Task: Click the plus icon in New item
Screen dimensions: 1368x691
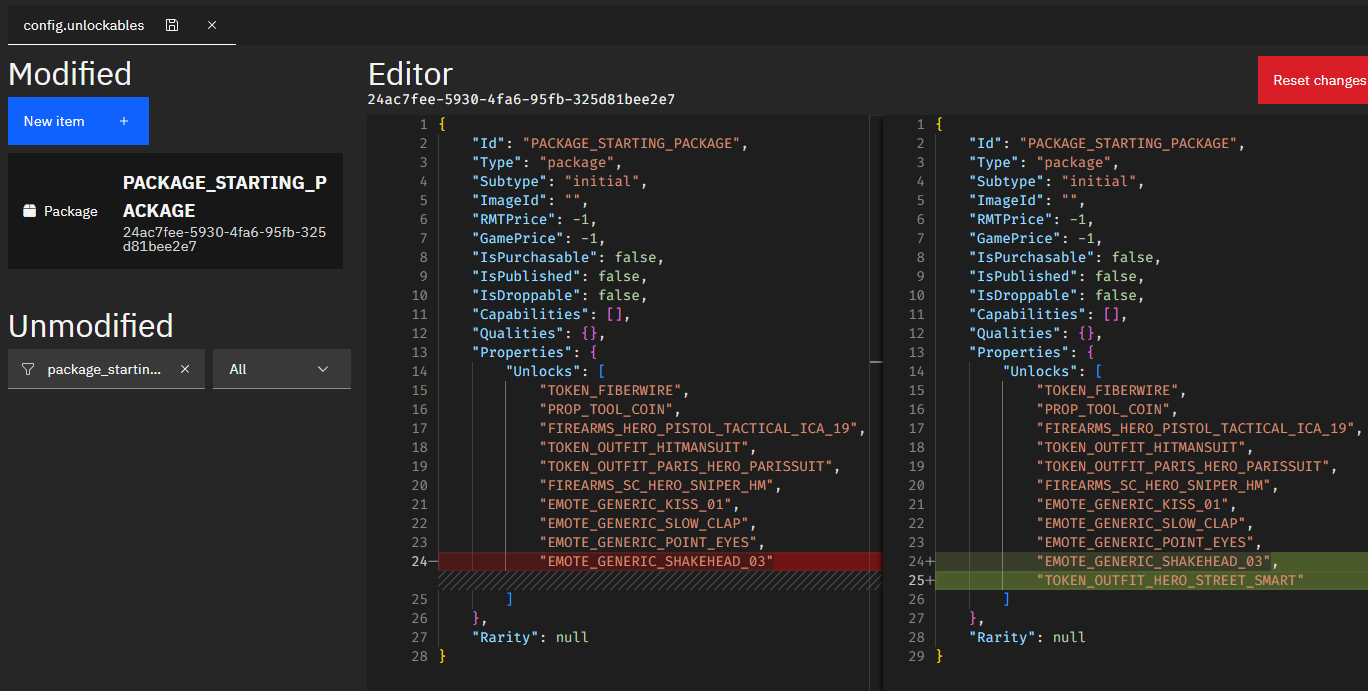Action: point(124,121)
